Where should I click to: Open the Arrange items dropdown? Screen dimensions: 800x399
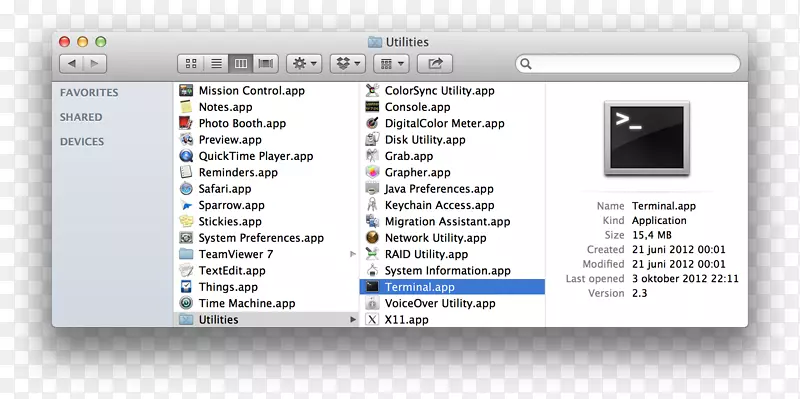[391, 64]
